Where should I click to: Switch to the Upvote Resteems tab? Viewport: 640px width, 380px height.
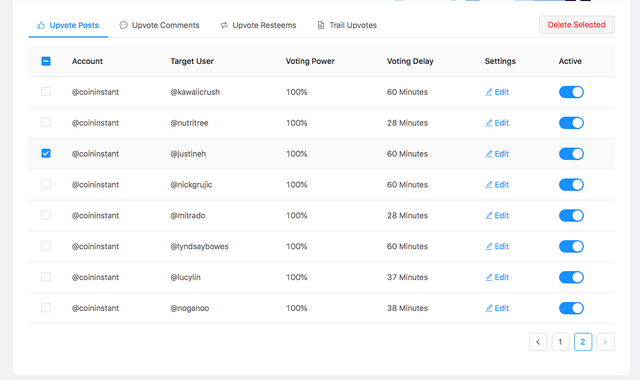pyautogui.click(x=258, y=25)
